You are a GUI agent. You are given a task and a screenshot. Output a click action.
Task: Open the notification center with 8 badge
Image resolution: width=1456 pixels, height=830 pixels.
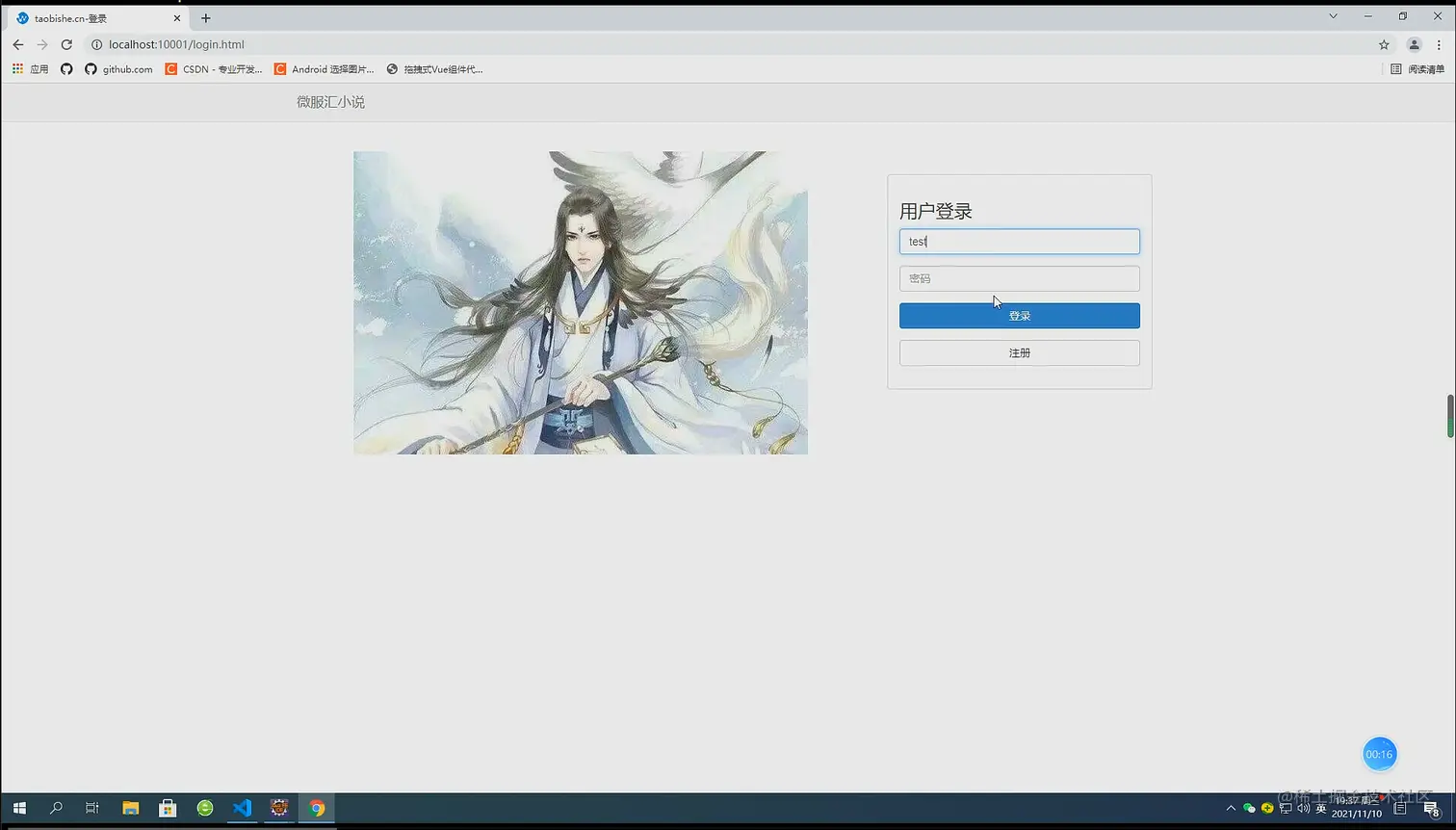coord(1432,809)
